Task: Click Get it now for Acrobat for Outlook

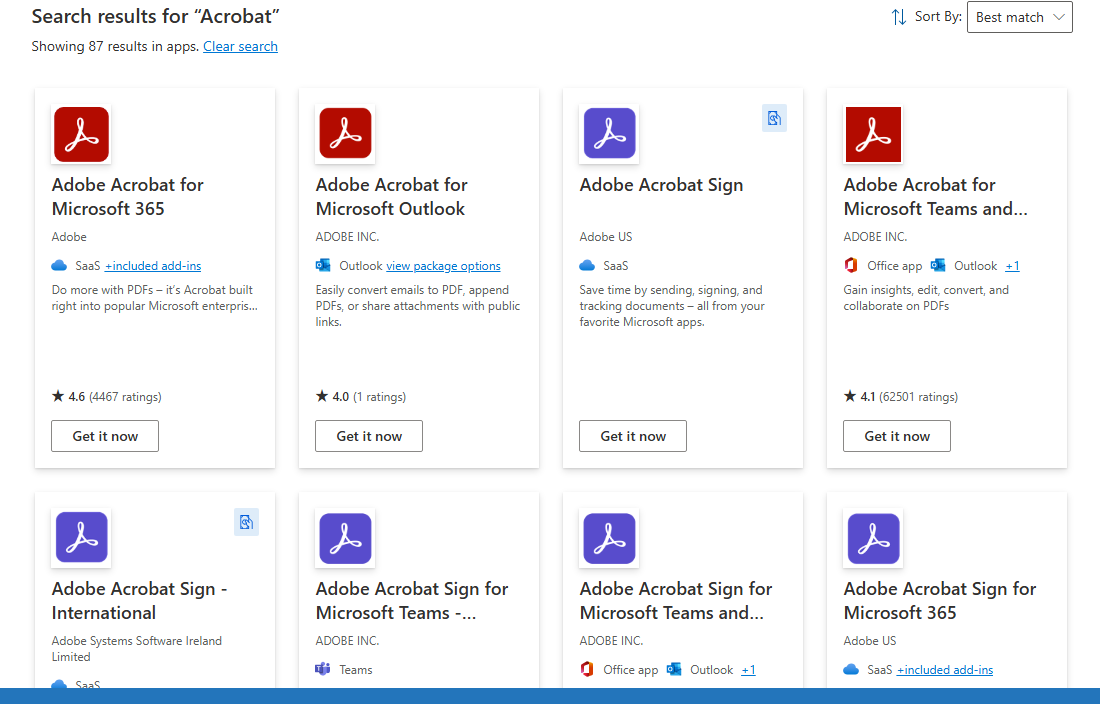Action: pyautogui.click(x=369, y=436)
